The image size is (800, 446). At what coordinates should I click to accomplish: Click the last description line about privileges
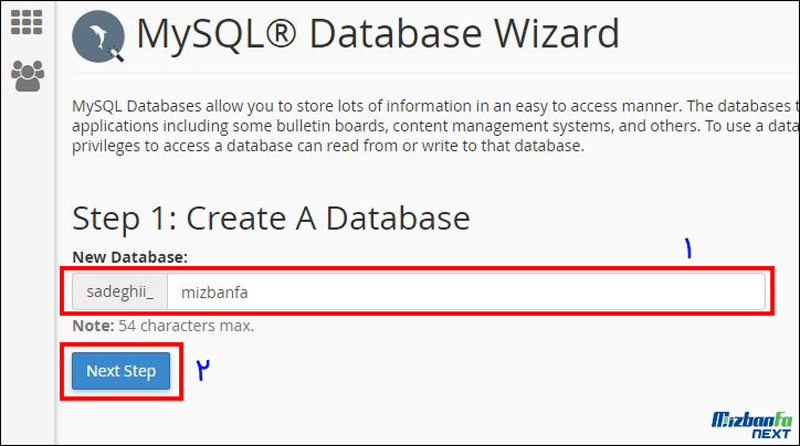[328, 146]
